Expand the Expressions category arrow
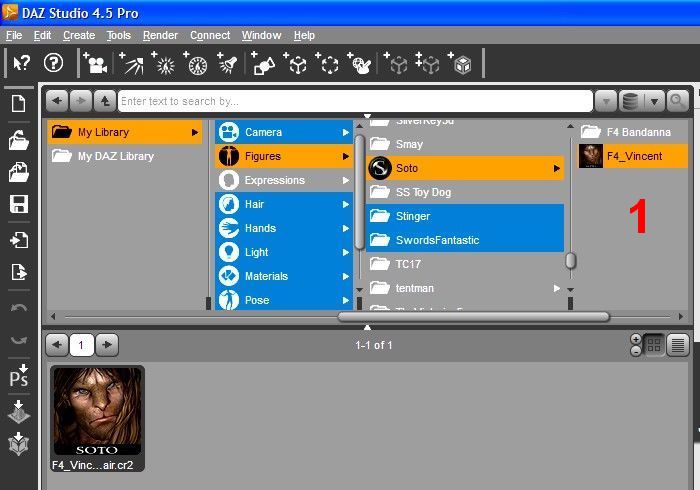700x490 pixels. [x=346, y=181]
